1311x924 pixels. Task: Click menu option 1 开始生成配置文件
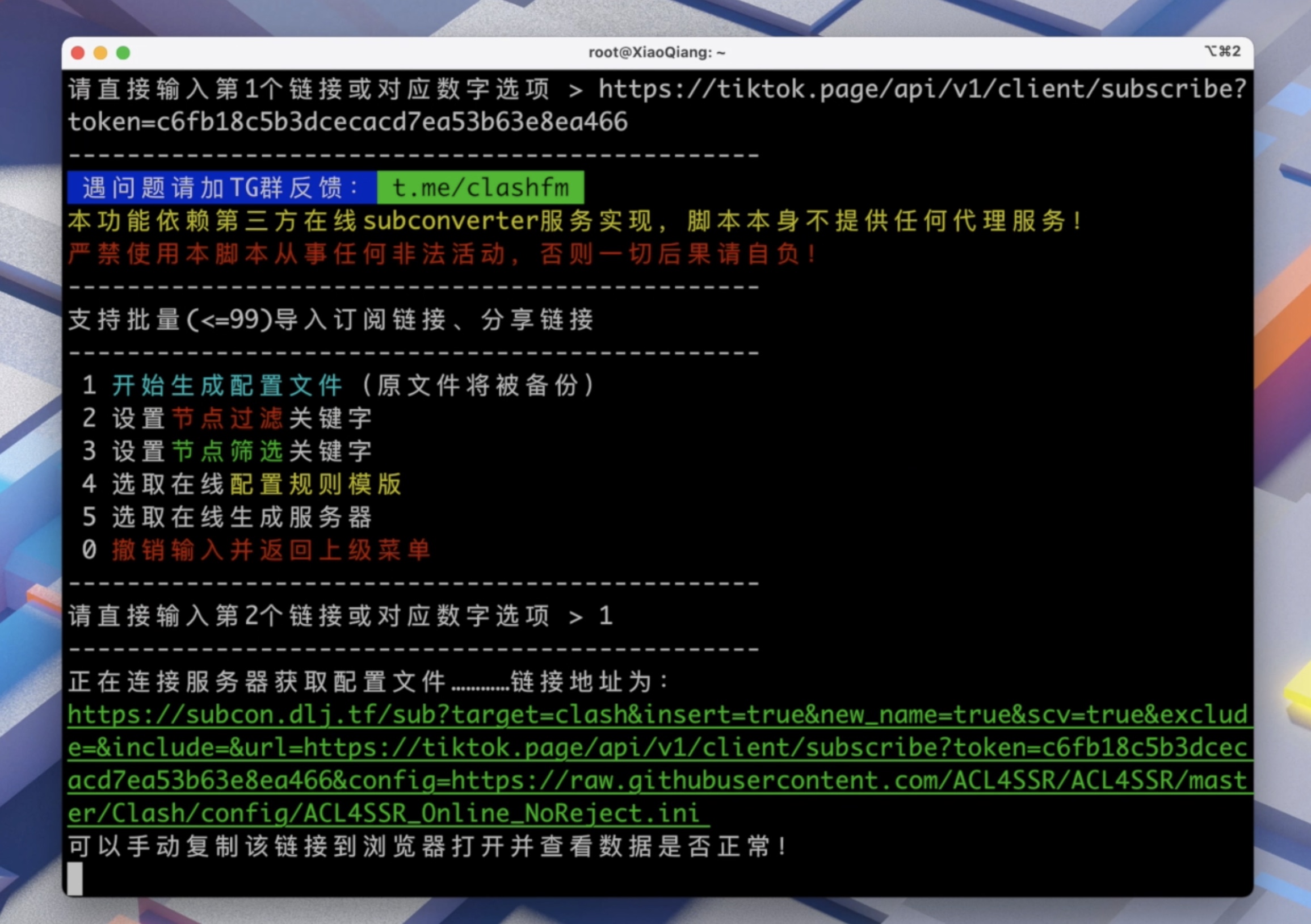(x=227, y=385)
